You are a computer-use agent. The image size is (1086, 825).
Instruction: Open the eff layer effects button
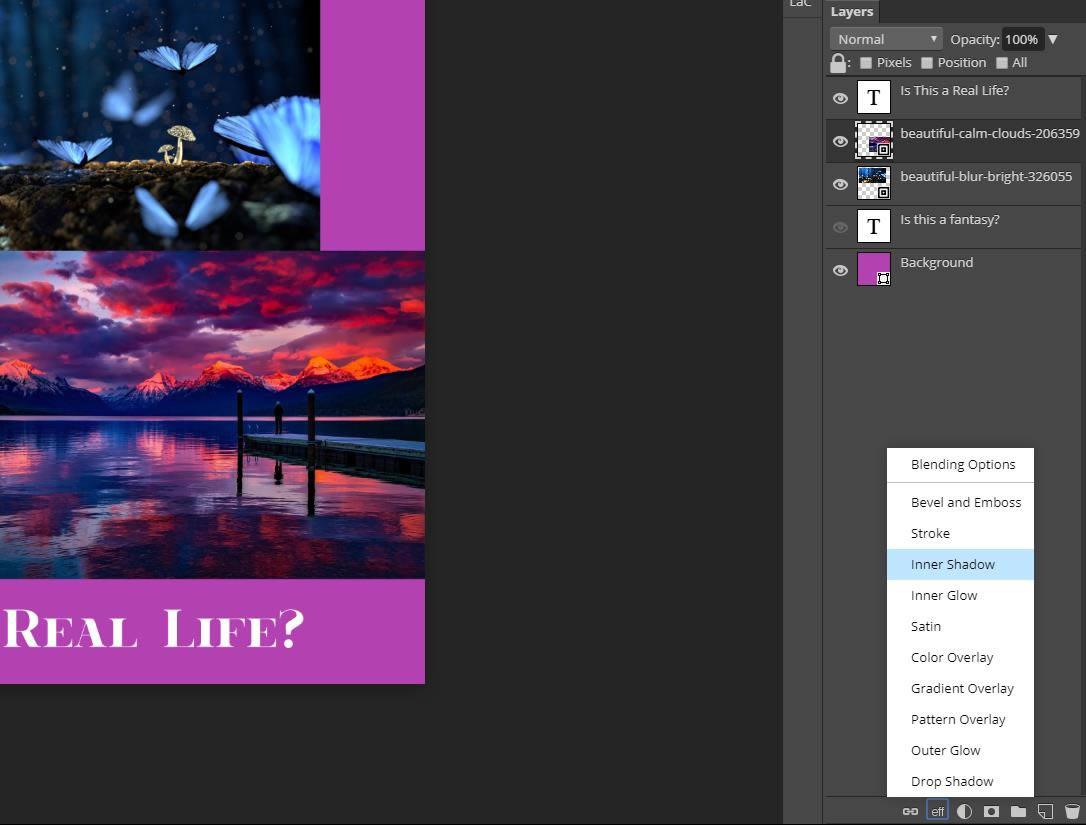point(937,811)
